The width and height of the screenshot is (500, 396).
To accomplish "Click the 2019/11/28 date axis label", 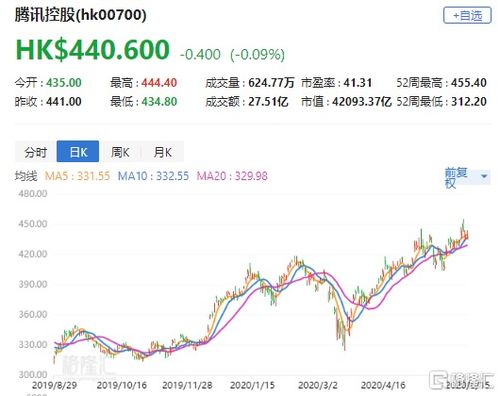I will (x=187, y=385).
